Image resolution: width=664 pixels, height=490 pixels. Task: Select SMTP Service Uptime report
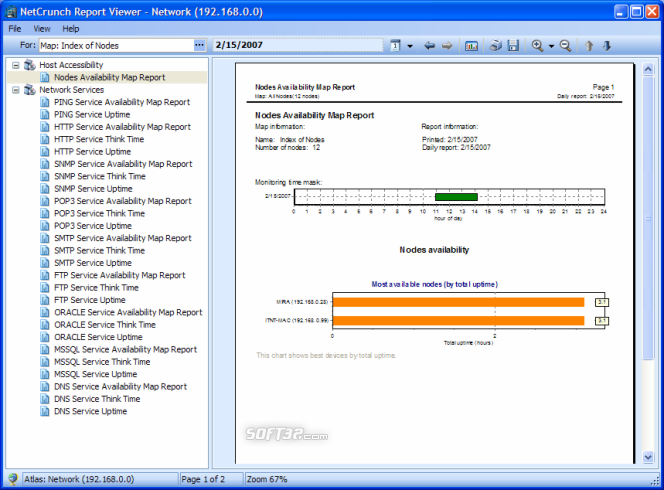(x=93, y=263)
